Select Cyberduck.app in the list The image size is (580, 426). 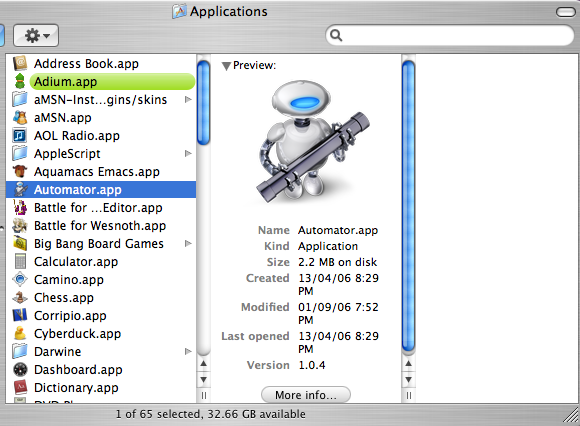tap(101, 333)
